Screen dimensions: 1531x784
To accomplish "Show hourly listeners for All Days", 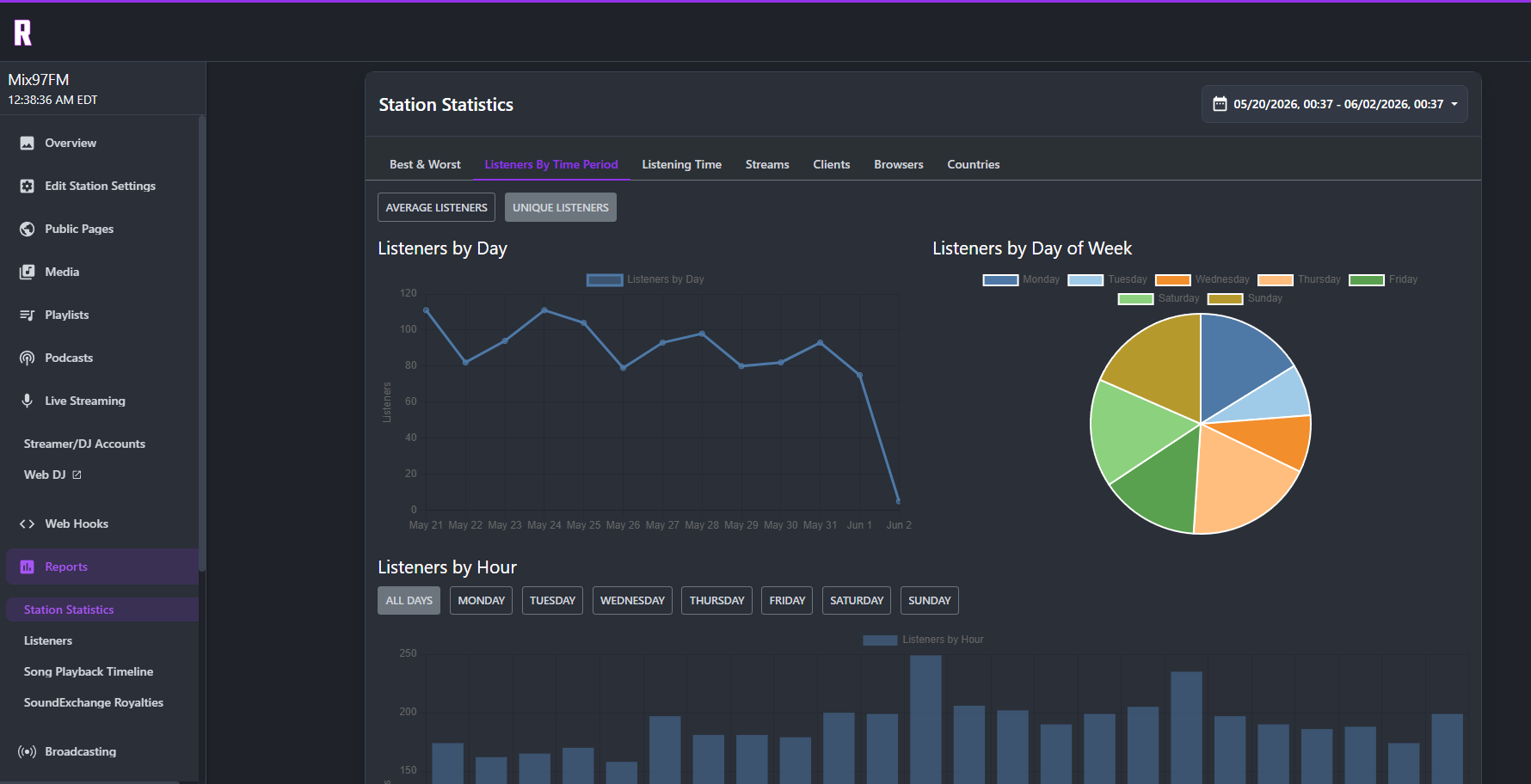I will 409,600.
